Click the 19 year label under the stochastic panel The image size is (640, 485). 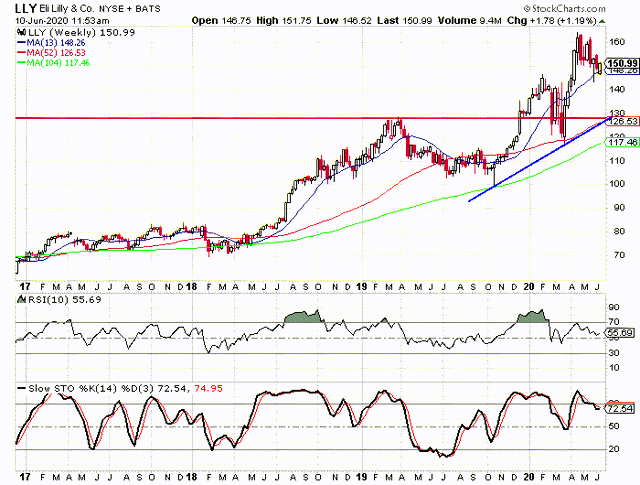point(361,477)
